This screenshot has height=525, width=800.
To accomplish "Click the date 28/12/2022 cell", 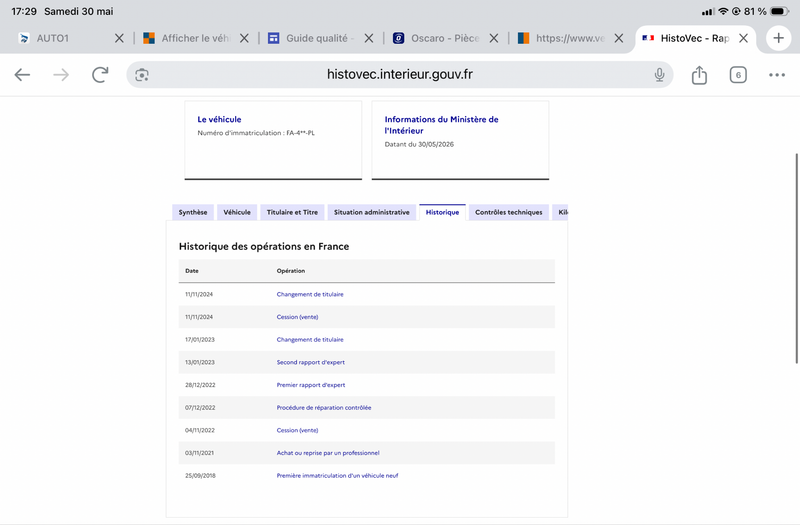I will [x=200, y=385].
